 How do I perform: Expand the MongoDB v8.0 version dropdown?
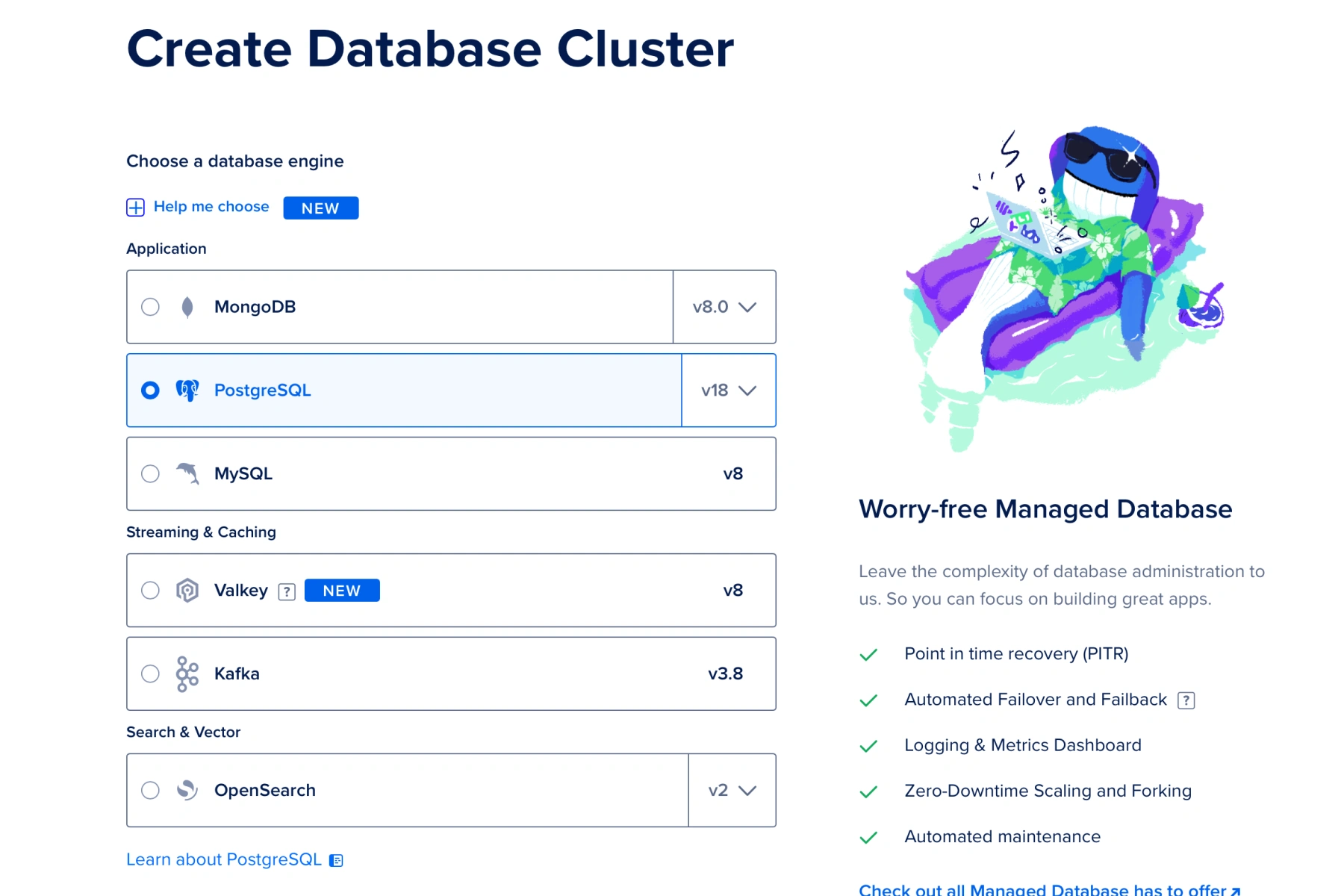[x=724, y=307]
